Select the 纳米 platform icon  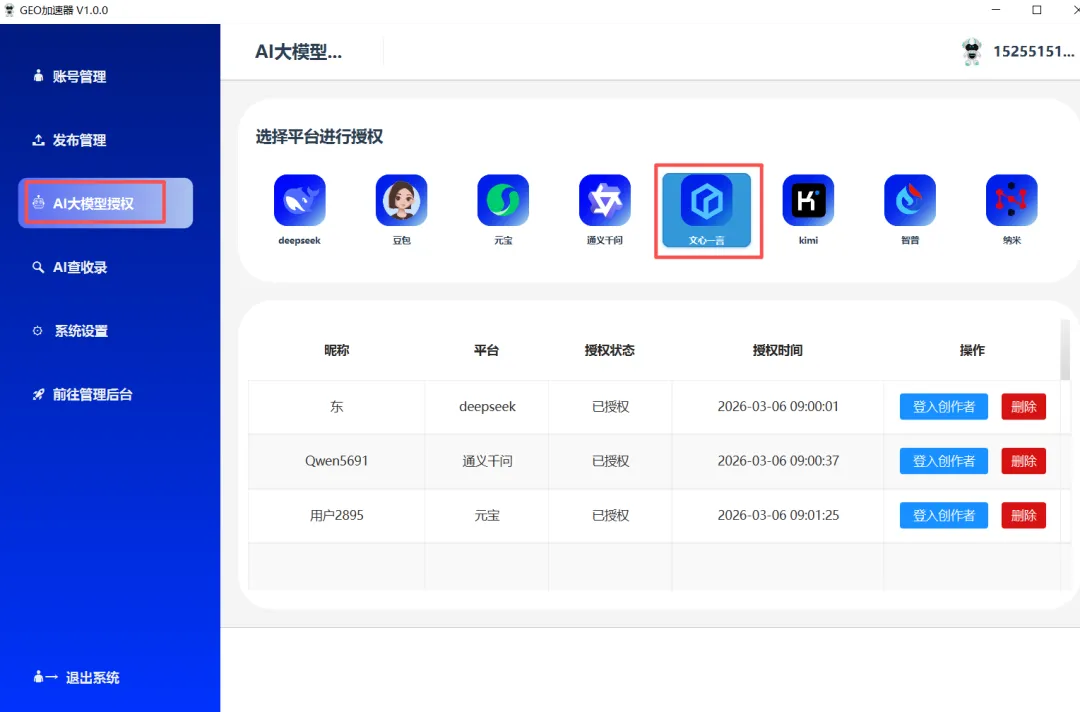point(1011,200)
